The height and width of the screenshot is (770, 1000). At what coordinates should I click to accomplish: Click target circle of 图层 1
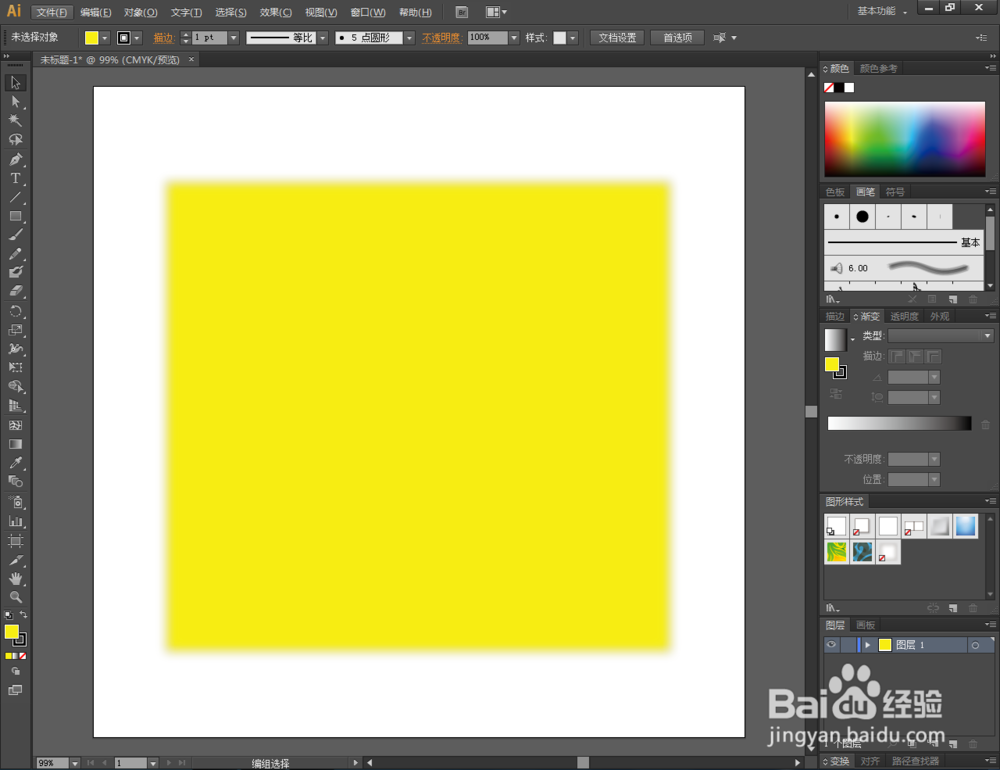[974, 645]
